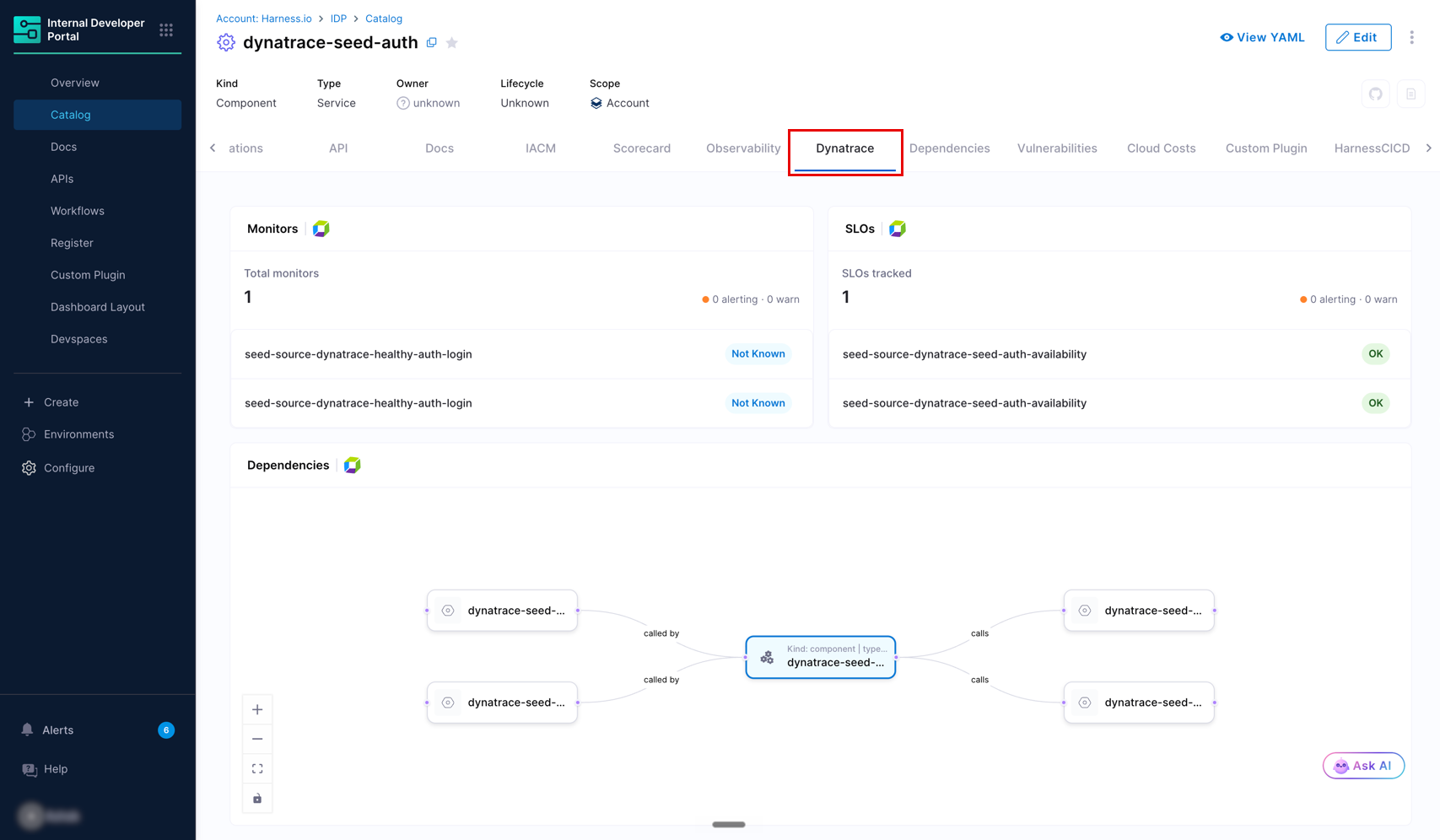Viewport: 1440px width, 840px height.
Task: Open the GitHub source link icon
Action: click(x=1376, y=94)
